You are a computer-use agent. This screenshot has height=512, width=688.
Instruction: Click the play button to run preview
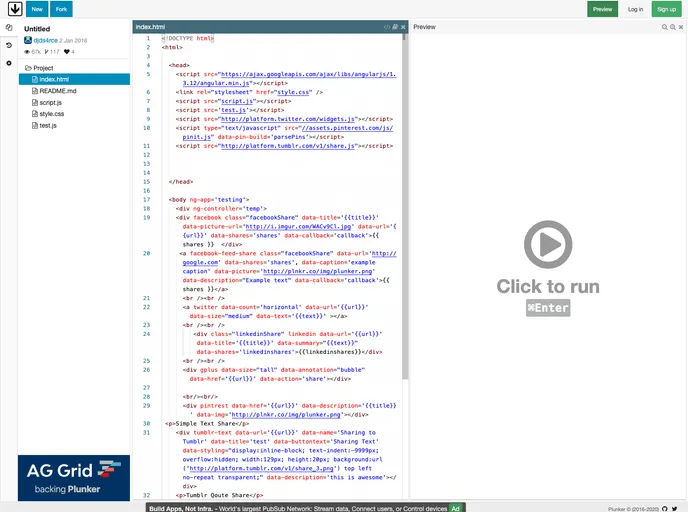point(548,244)
